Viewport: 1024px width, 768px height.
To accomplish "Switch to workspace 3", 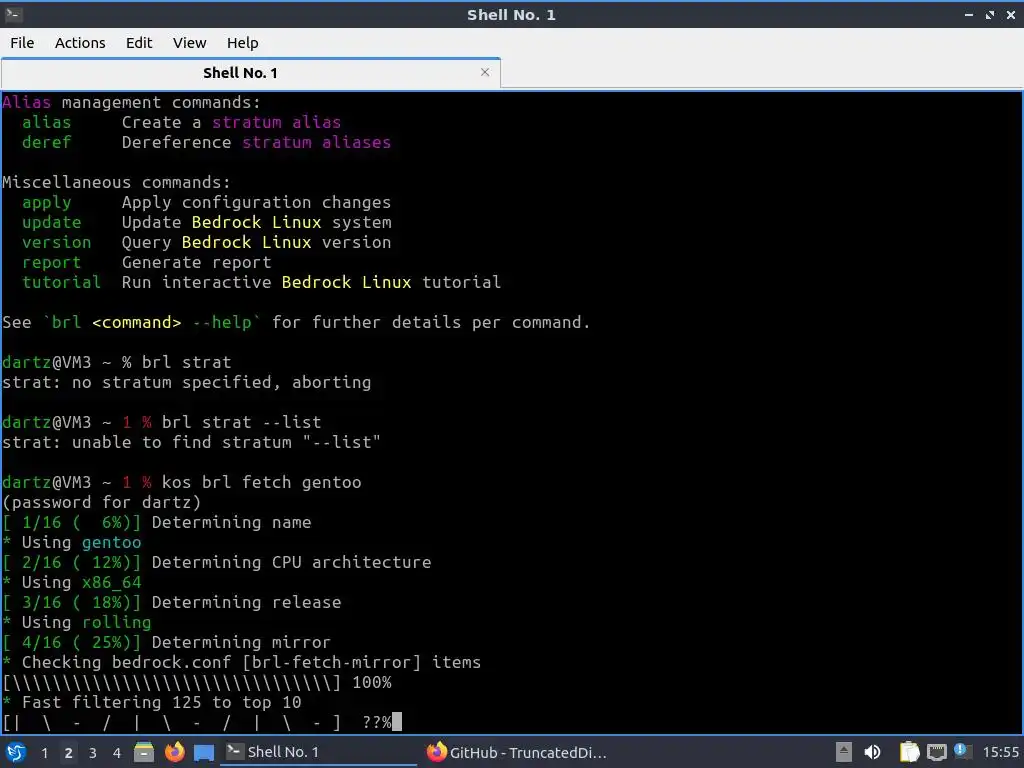I will 93,753.
